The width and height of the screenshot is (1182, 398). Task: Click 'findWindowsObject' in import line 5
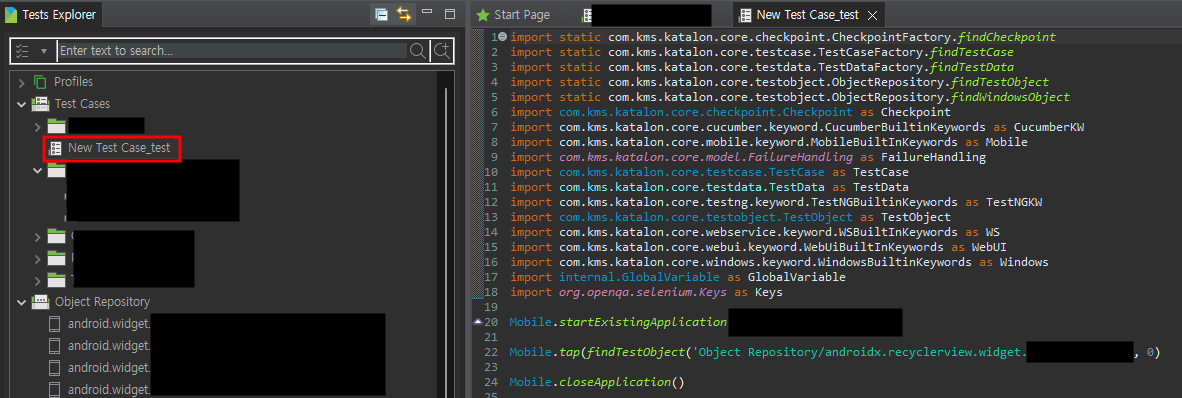pos(1010,97)
